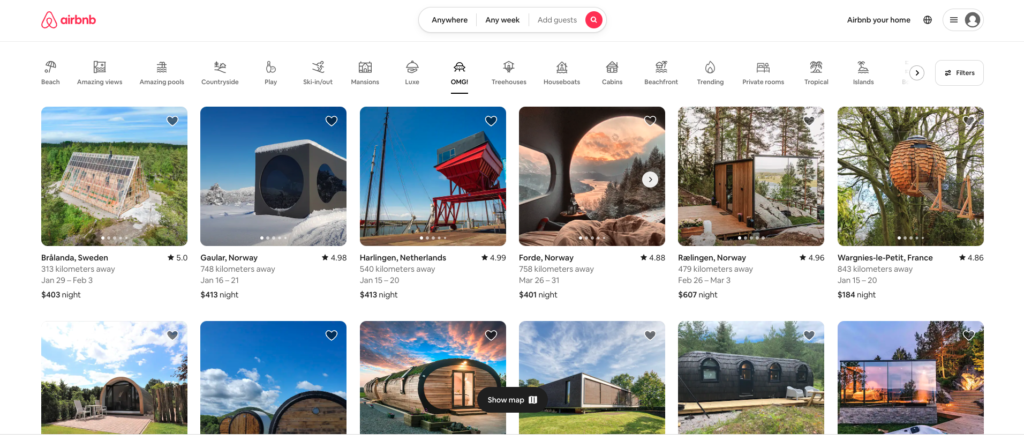Click the Any week date selector

coord(502,20)
